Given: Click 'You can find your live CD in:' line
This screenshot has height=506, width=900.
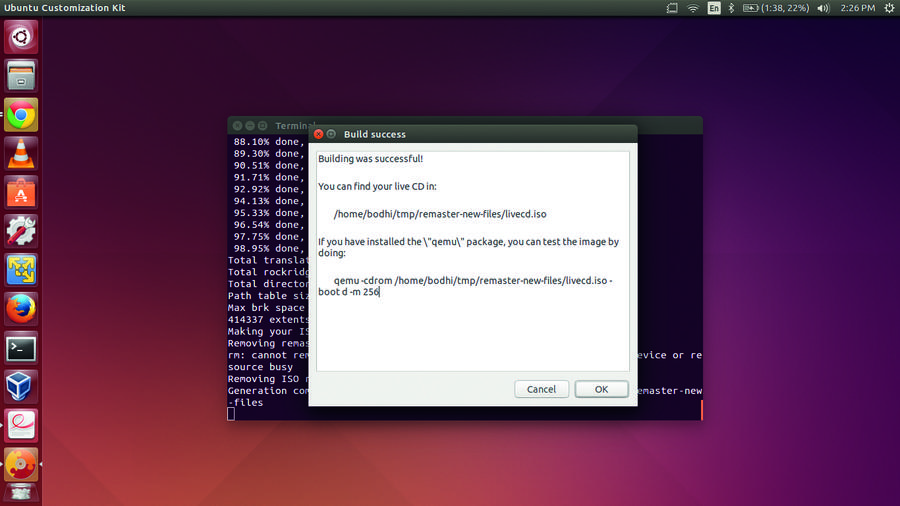Looking at the screenshot, I should 377,186.
